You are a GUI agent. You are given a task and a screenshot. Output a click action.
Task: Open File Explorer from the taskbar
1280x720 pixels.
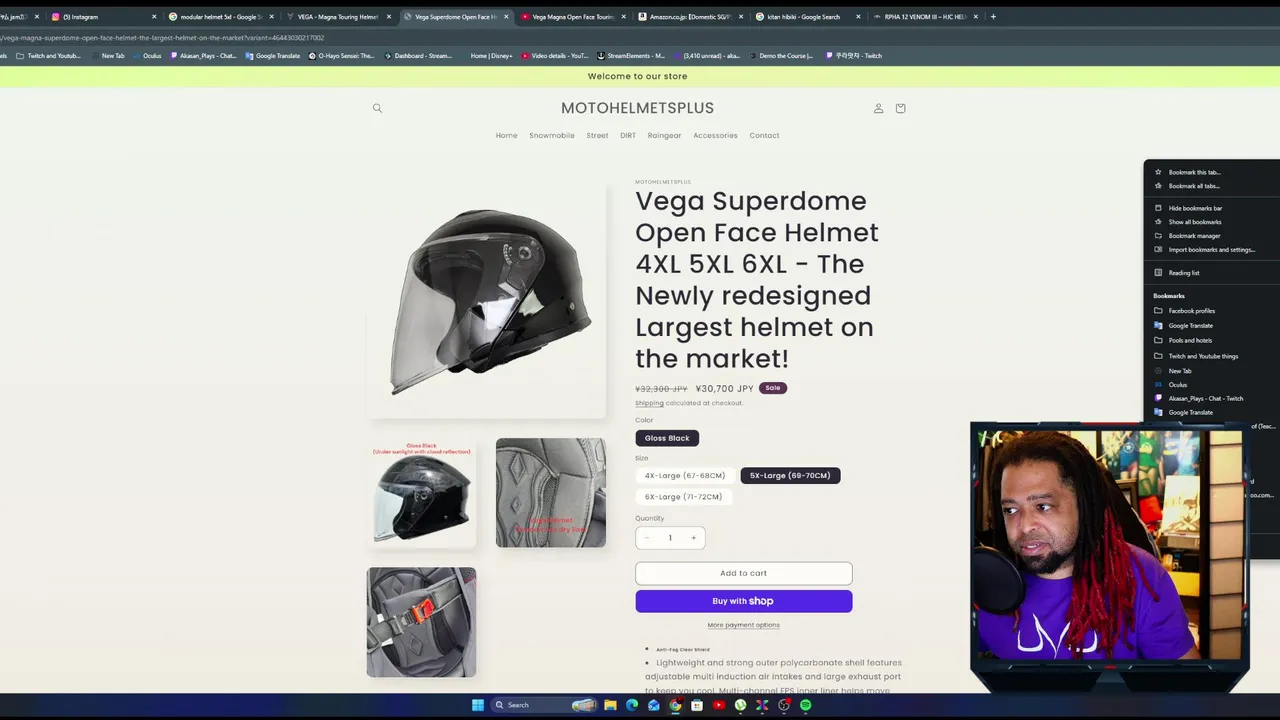[610, 705]
